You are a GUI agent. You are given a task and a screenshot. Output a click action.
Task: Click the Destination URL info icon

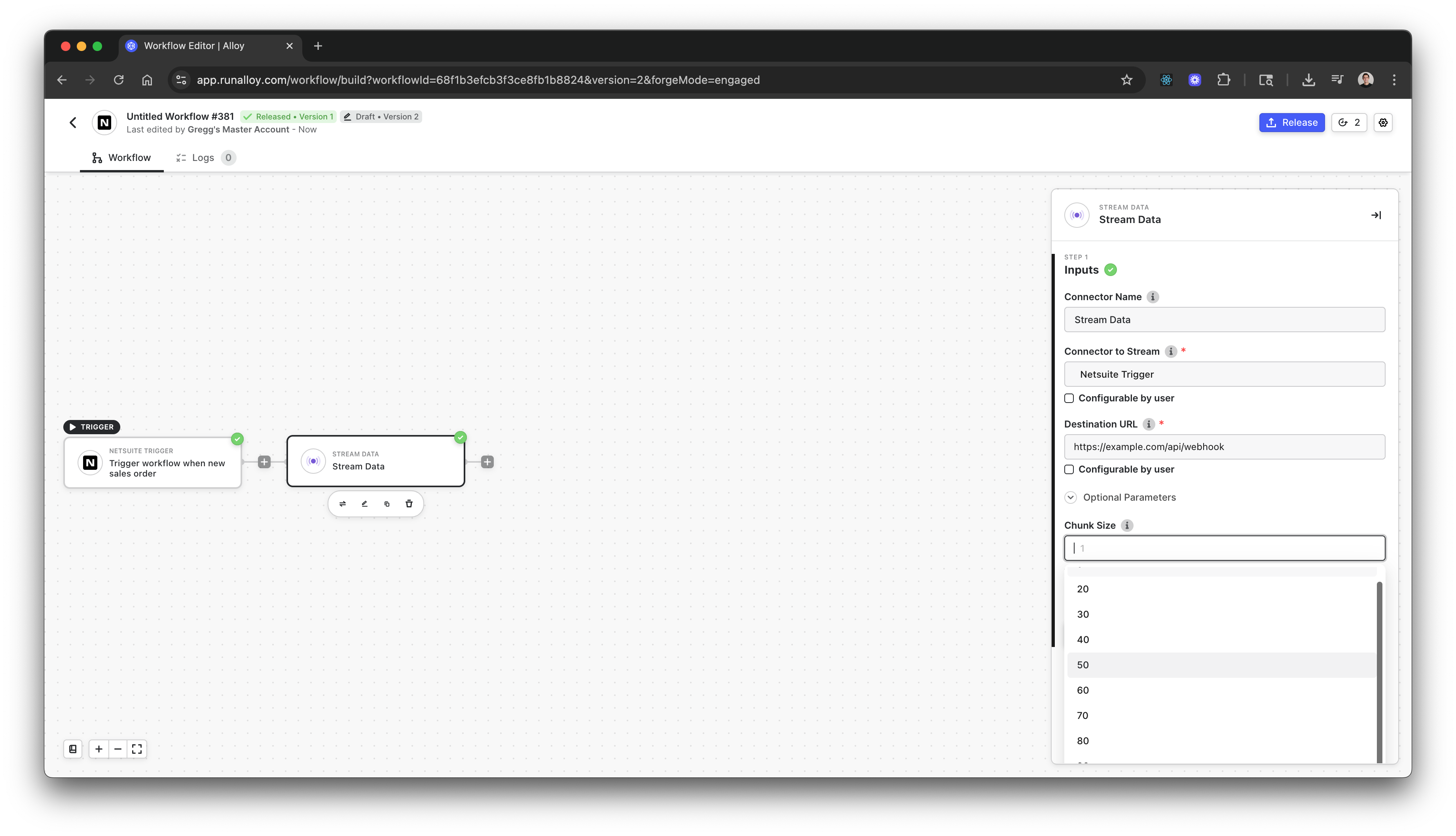coord(1148,424)
